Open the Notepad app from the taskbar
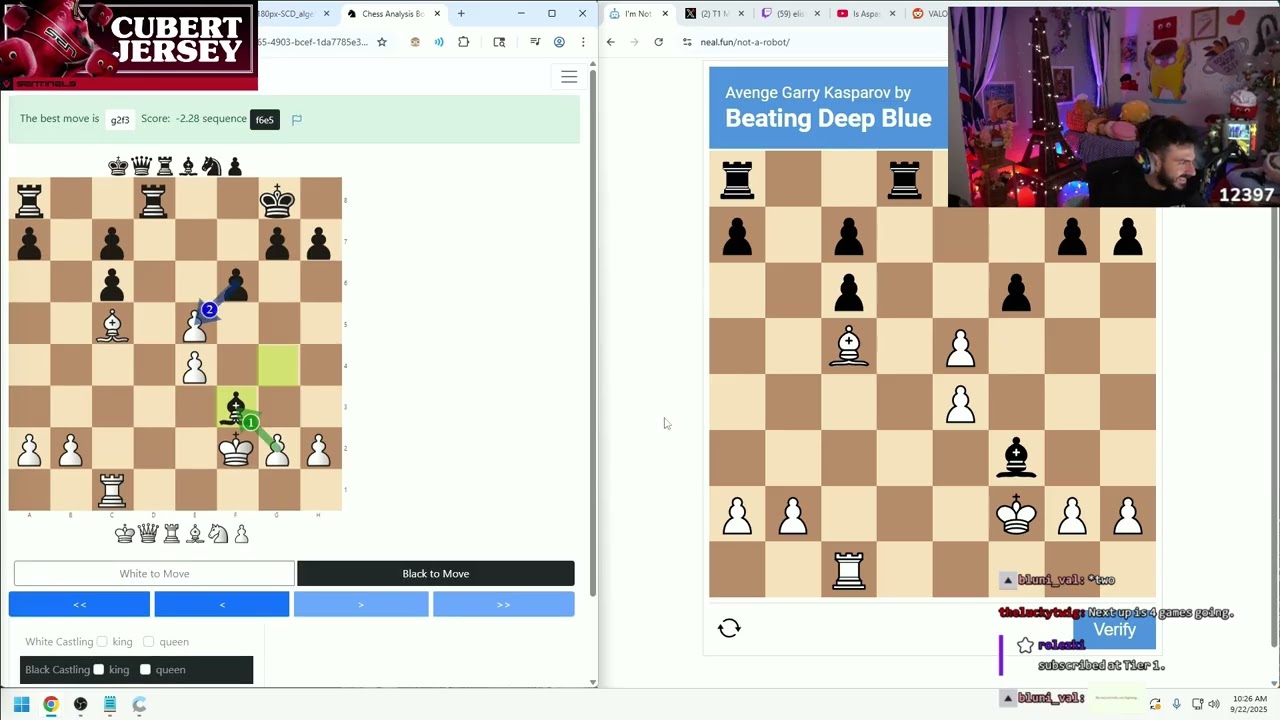 point(110,704)
